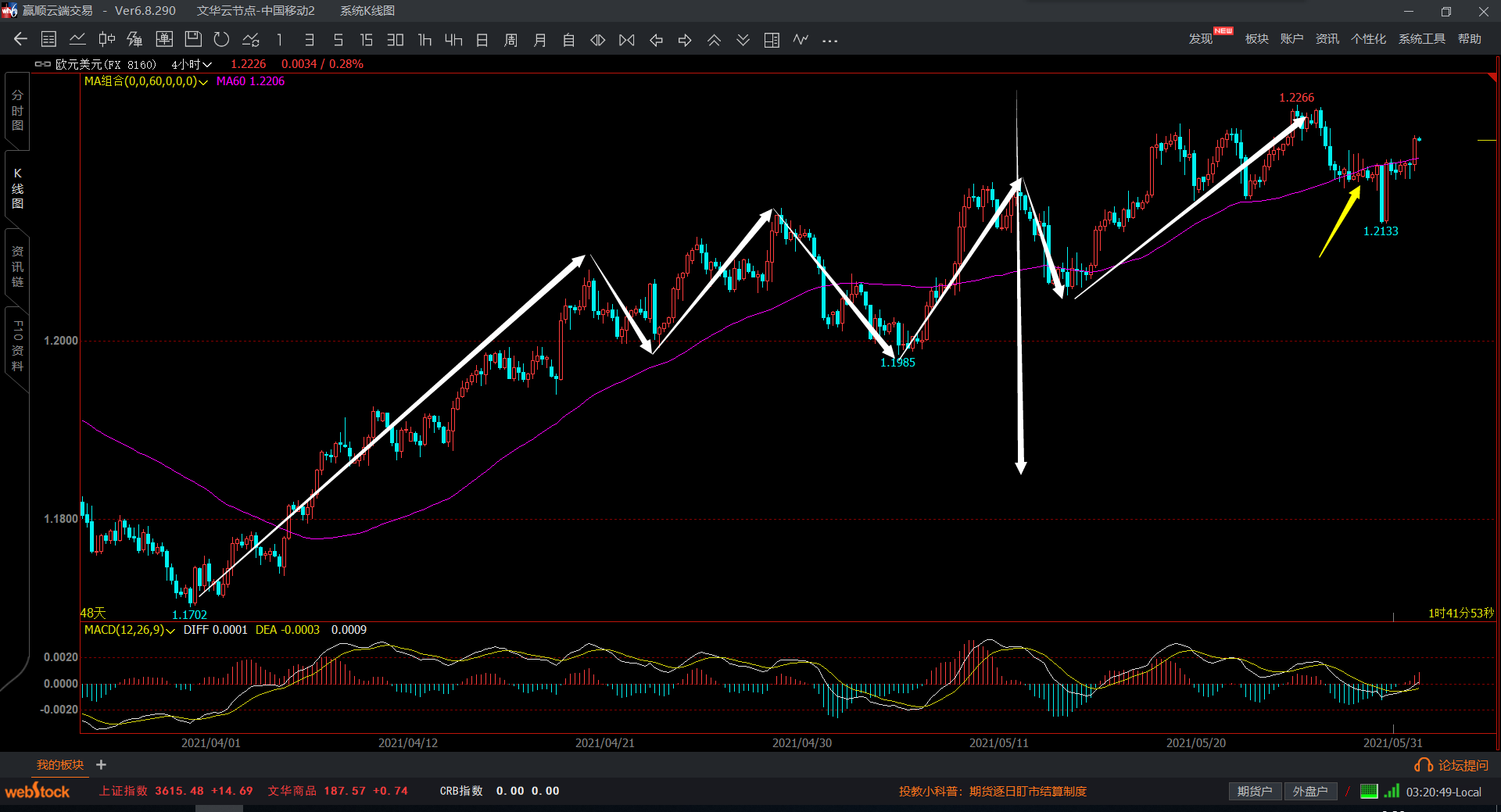This screenshot has height=812, width=1501.
Task: Click the signal strength bars icon
Action: [1392, 791]
